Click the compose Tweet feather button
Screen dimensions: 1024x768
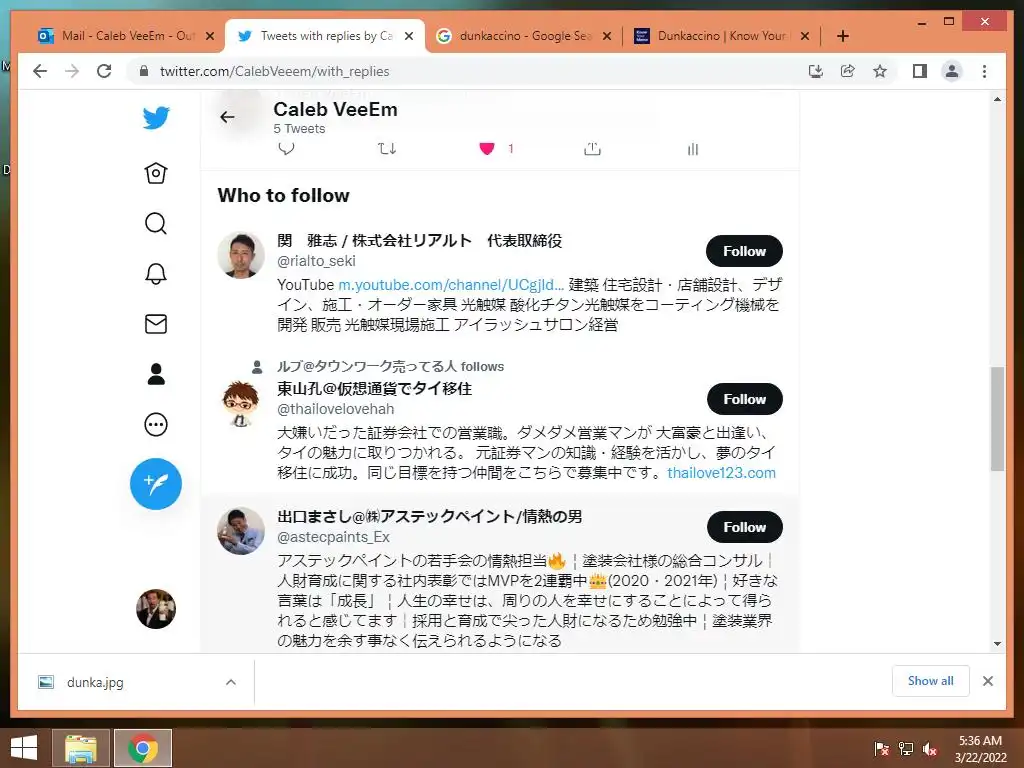155,484
